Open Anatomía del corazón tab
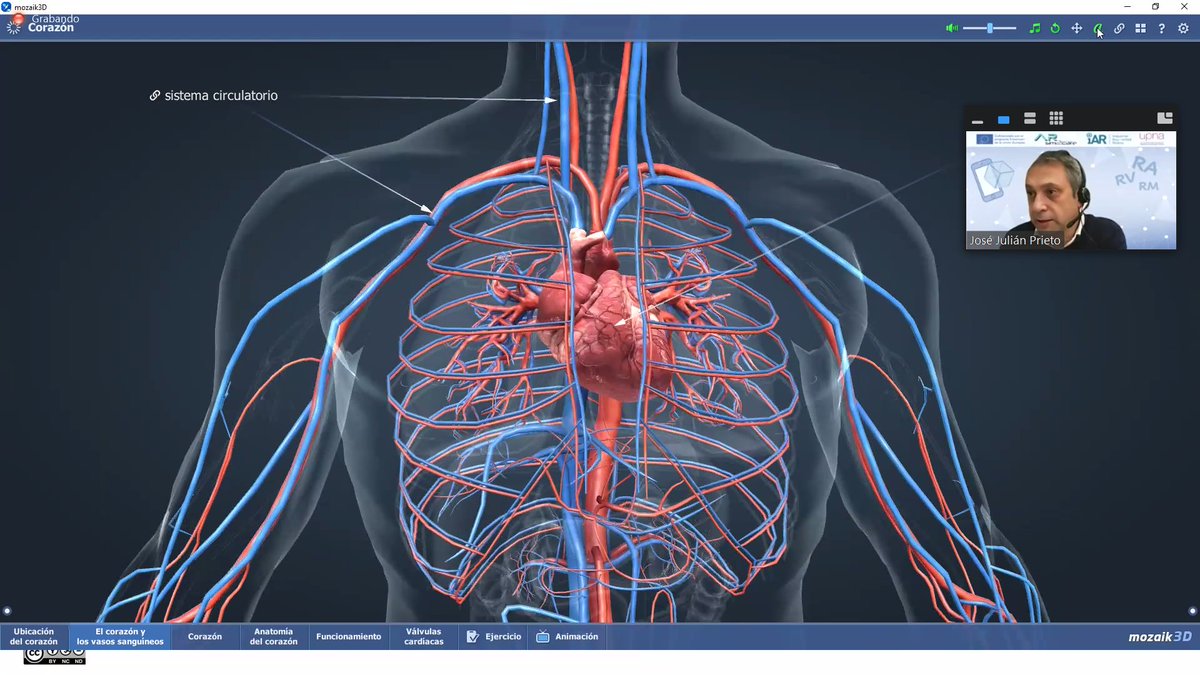The height and width of the screenshot is (675, 1200). point(274,637)
